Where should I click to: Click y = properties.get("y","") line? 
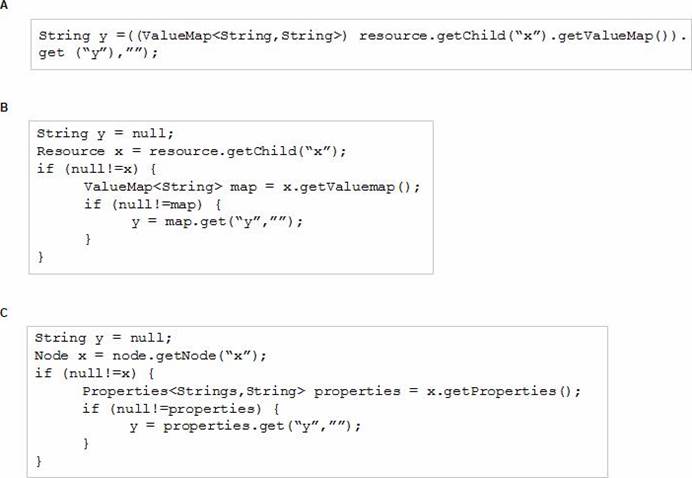(x=245, y=426)
